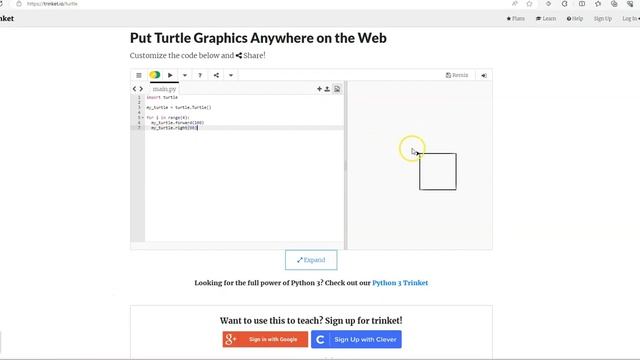The width and height of the screenshot is (640, 360).
Task: Open Plans in the top navigation
Action: click(516, 19)
